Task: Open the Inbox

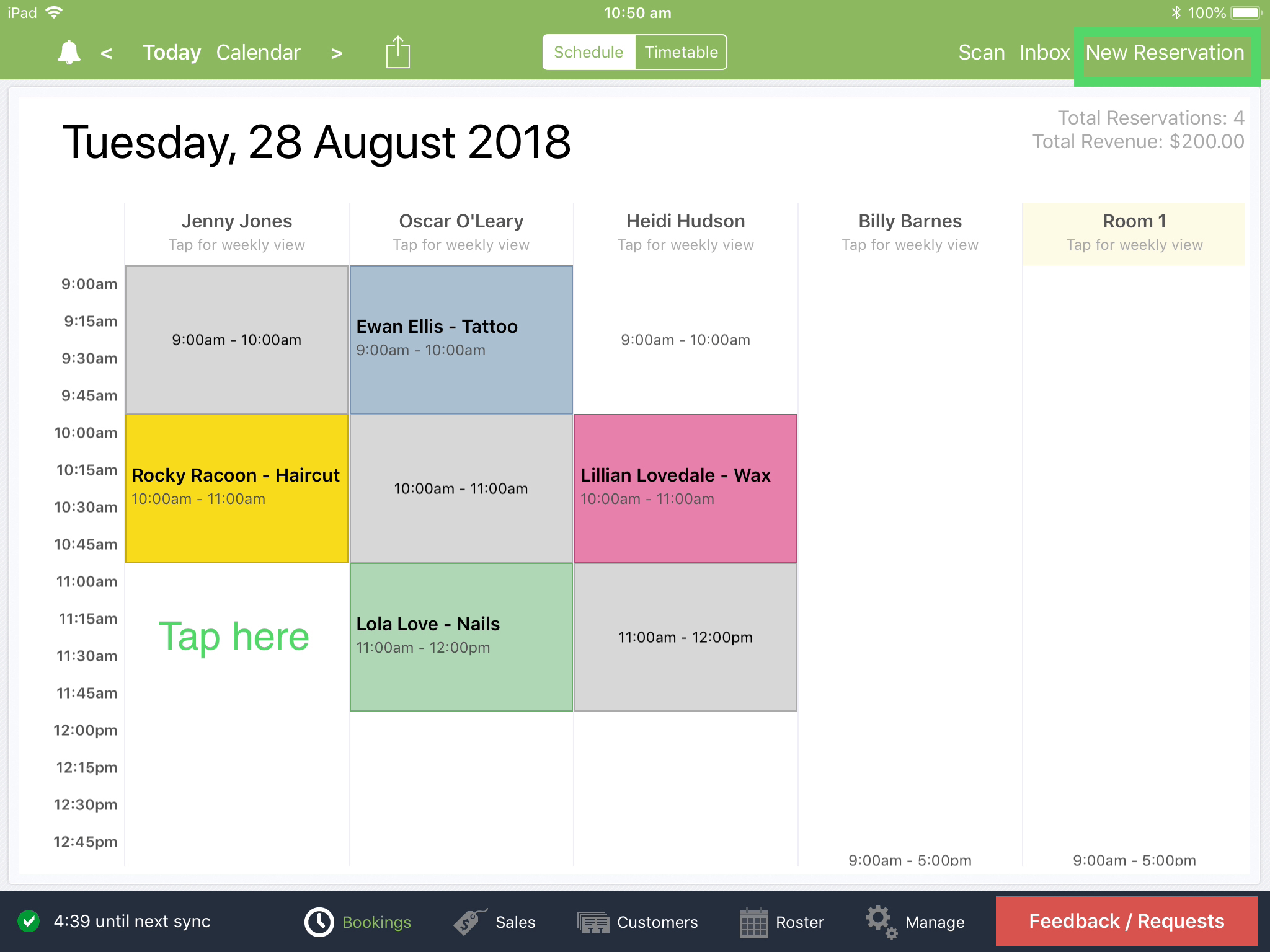Action: pyautogui.click(x=1044, y=53)
